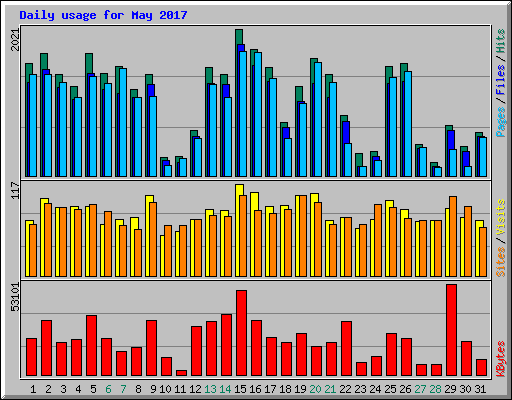Click day 1 on the x-axis
Screen dimensions: 512x400
click(x=33, y=389)
